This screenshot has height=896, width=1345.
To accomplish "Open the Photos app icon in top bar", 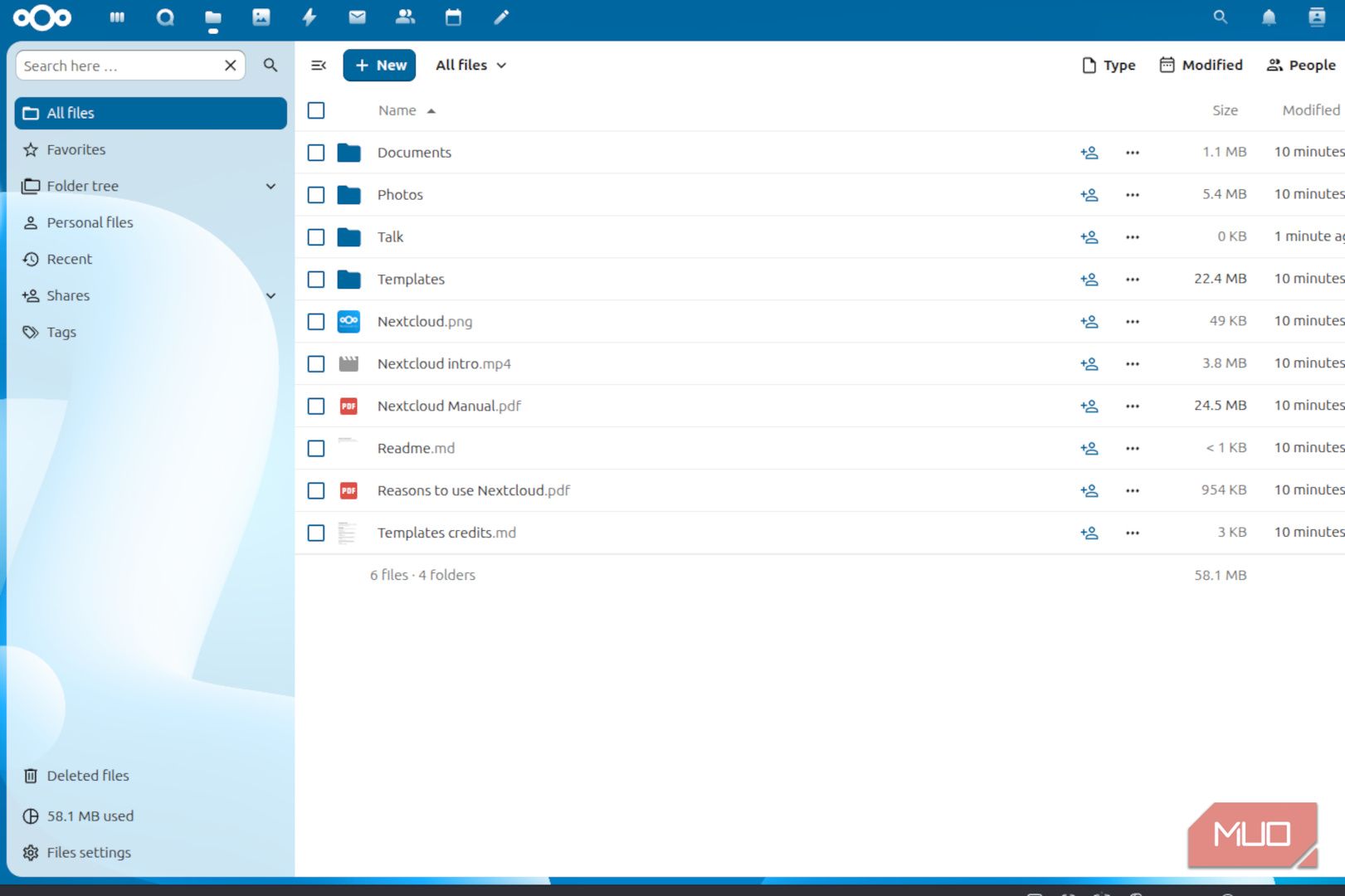I will tap(261, 17).
